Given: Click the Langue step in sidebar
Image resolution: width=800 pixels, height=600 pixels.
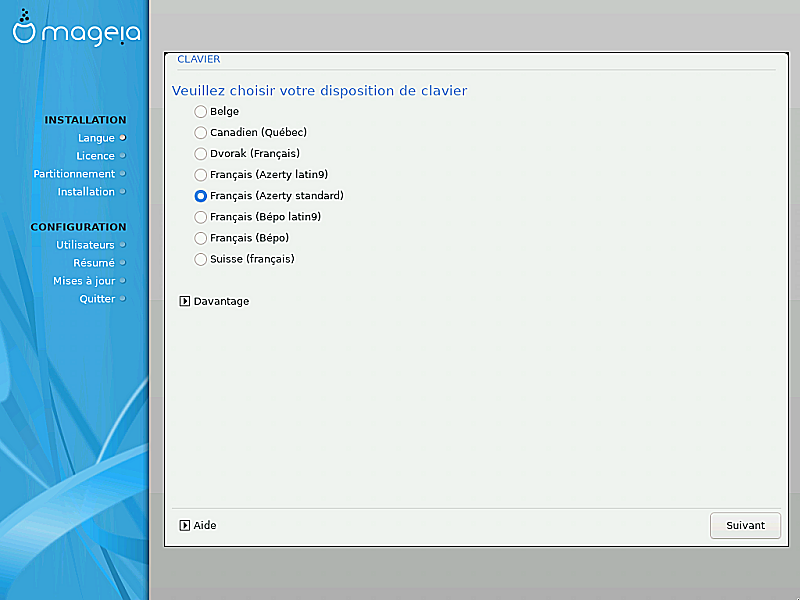Looking at the screenshot, I should (97, 138).
